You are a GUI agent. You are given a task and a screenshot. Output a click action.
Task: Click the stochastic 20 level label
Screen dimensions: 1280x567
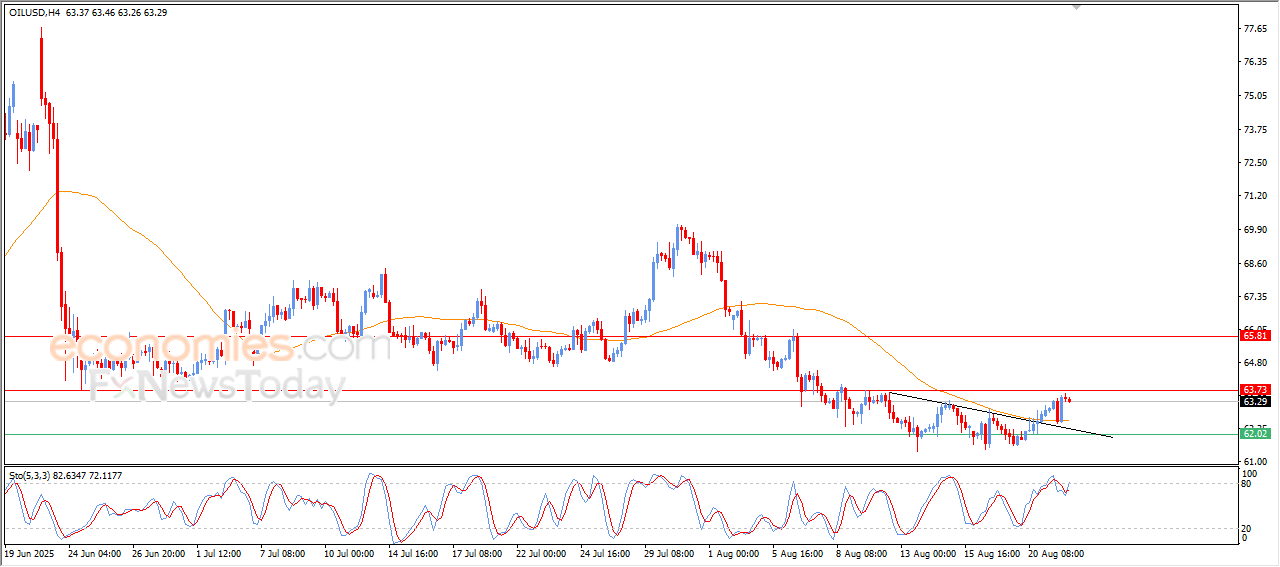click(x=1247, y=528)
